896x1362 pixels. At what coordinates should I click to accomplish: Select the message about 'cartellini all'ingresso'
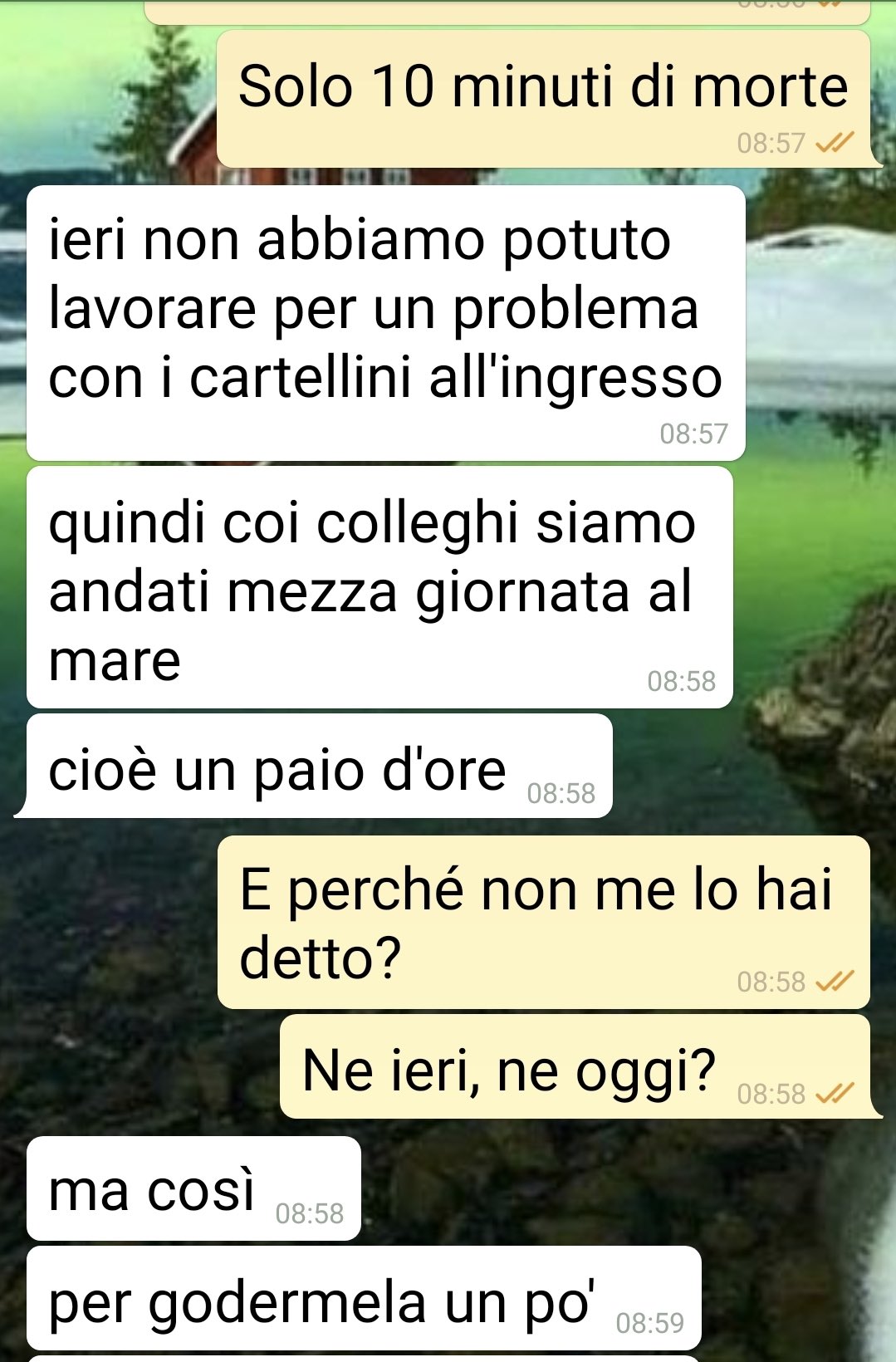pyautogui.click(x=386, y=323)
